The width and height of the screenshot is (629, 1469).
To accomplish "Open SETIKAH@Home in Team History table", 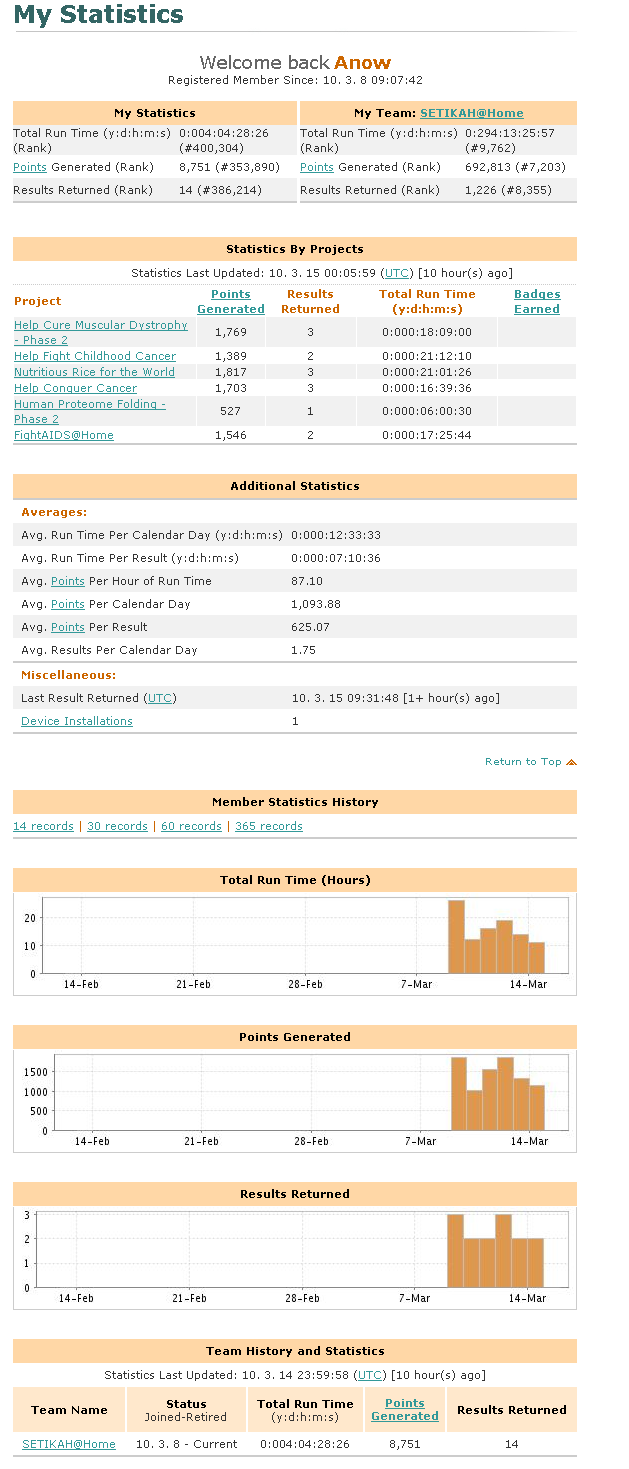I will point(69,1444).
